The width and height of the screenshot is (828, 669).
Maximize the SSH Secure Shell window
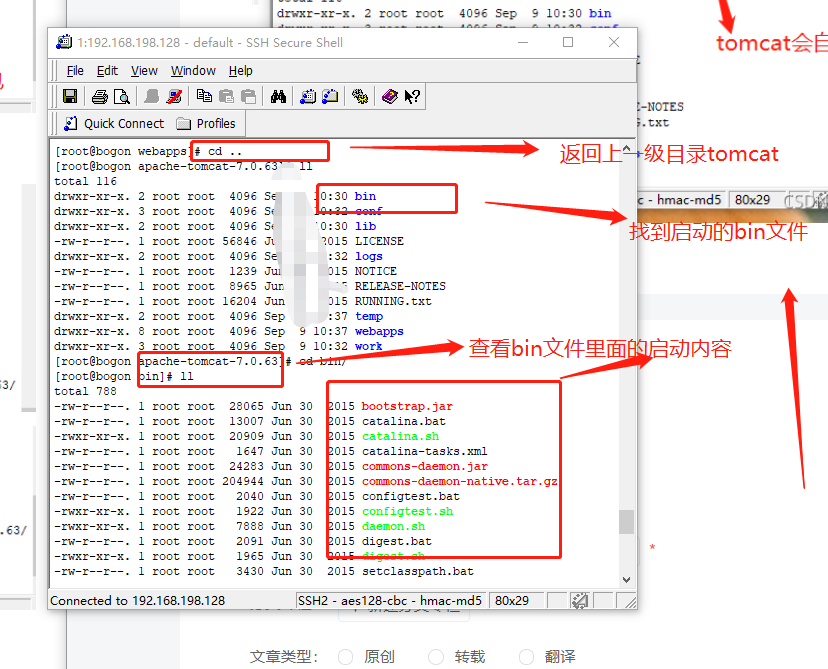pyautogui.click(x=568, y=42)
